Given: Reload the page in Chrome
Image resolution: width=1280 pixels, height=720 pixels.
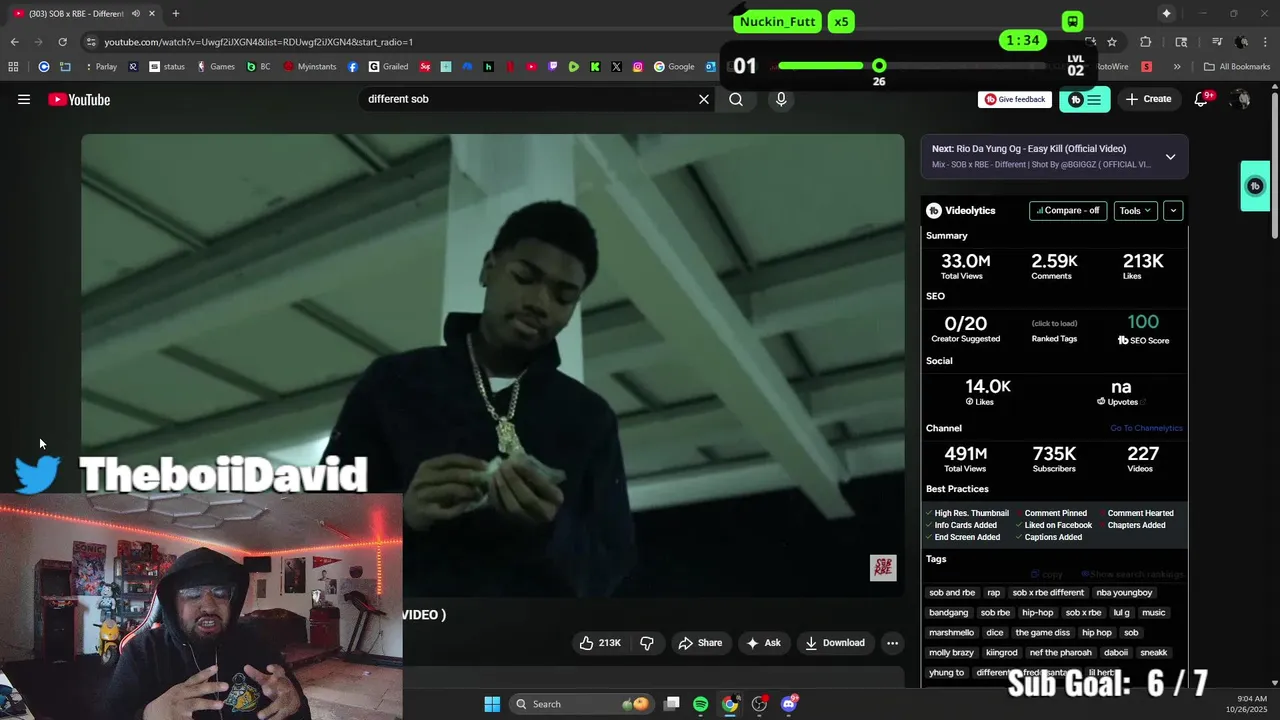Looking at the screenshot, I should click(62, 42).
